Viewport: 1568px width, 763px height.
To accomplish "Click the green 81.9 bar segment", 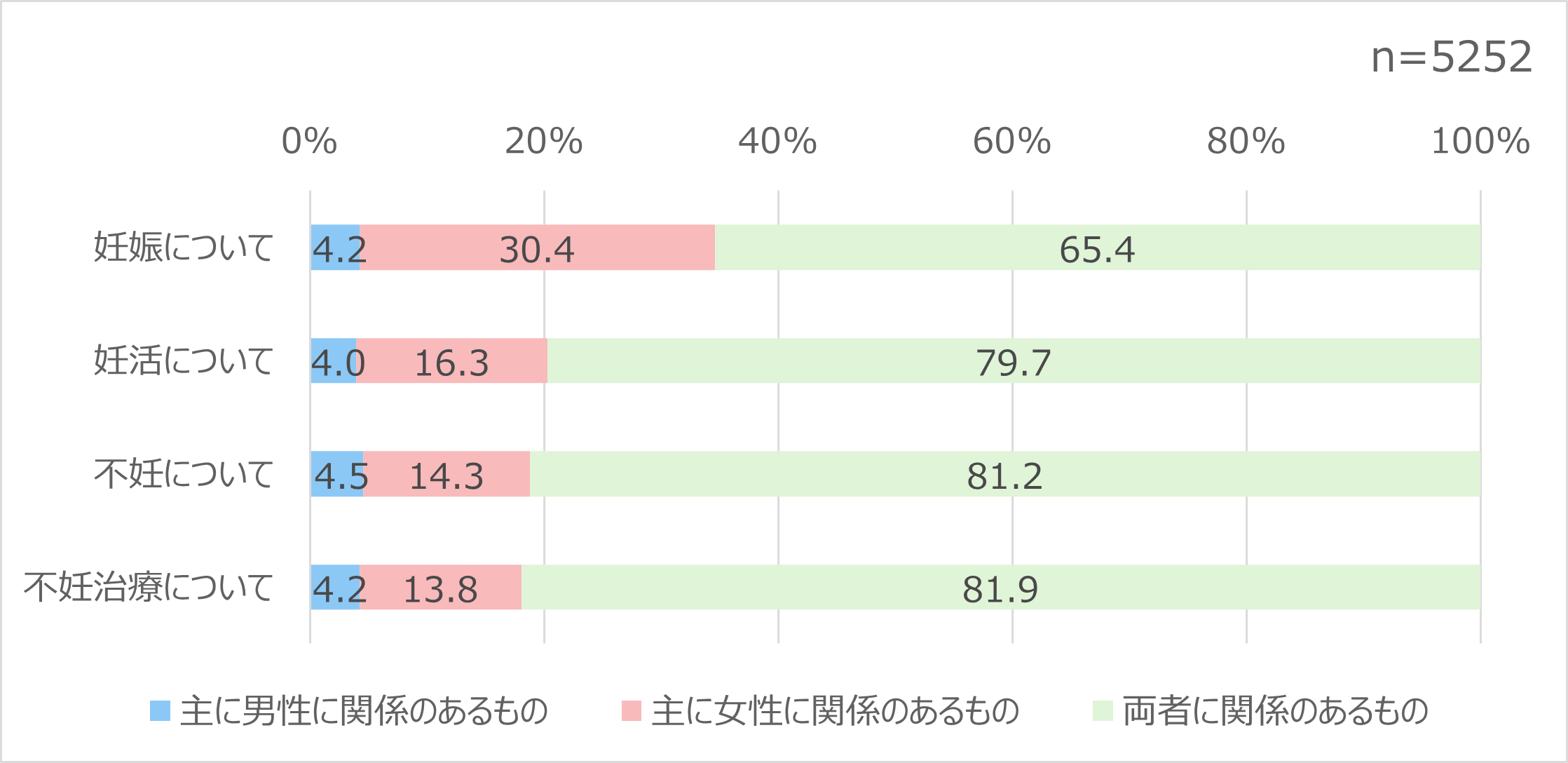I will pos(1000,588).
